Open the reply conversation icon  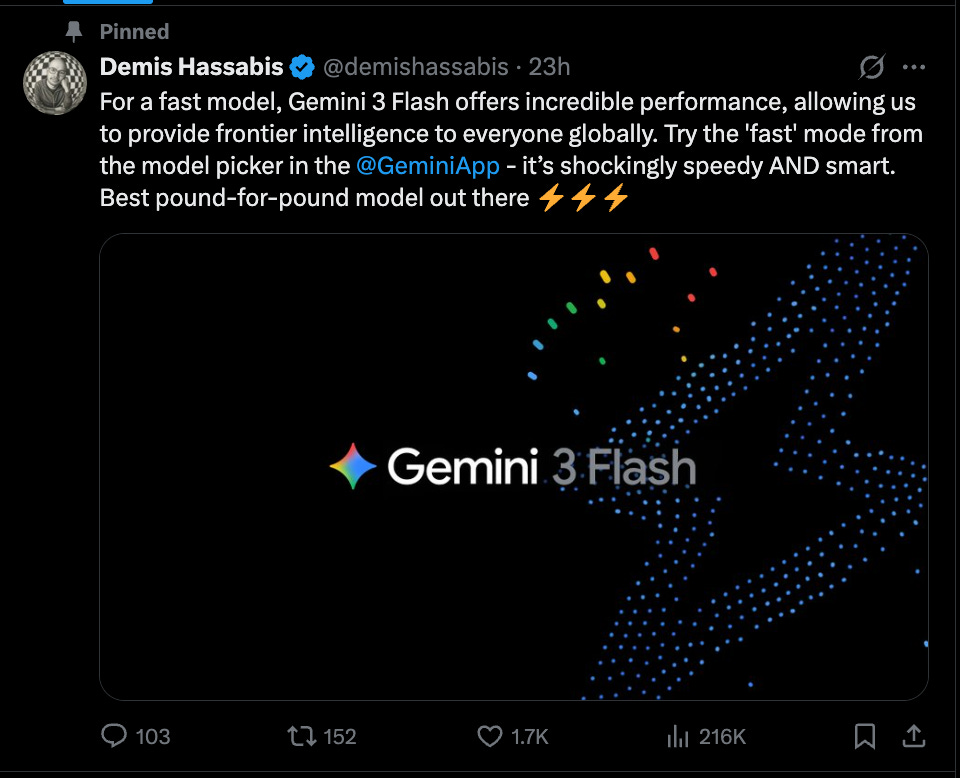coord(113,736)
